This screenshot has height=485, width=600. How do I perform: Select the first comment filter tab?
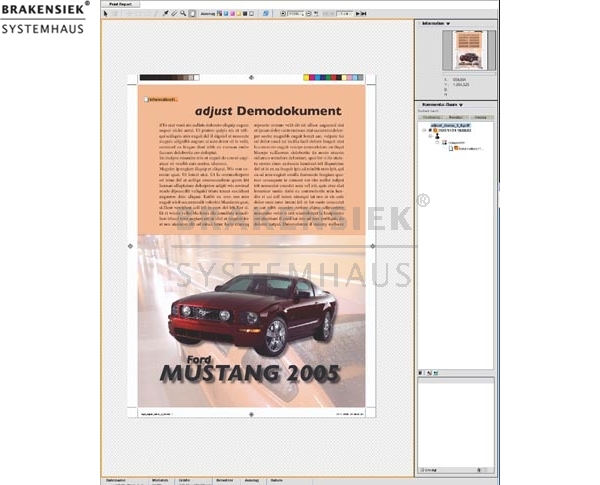431,117
